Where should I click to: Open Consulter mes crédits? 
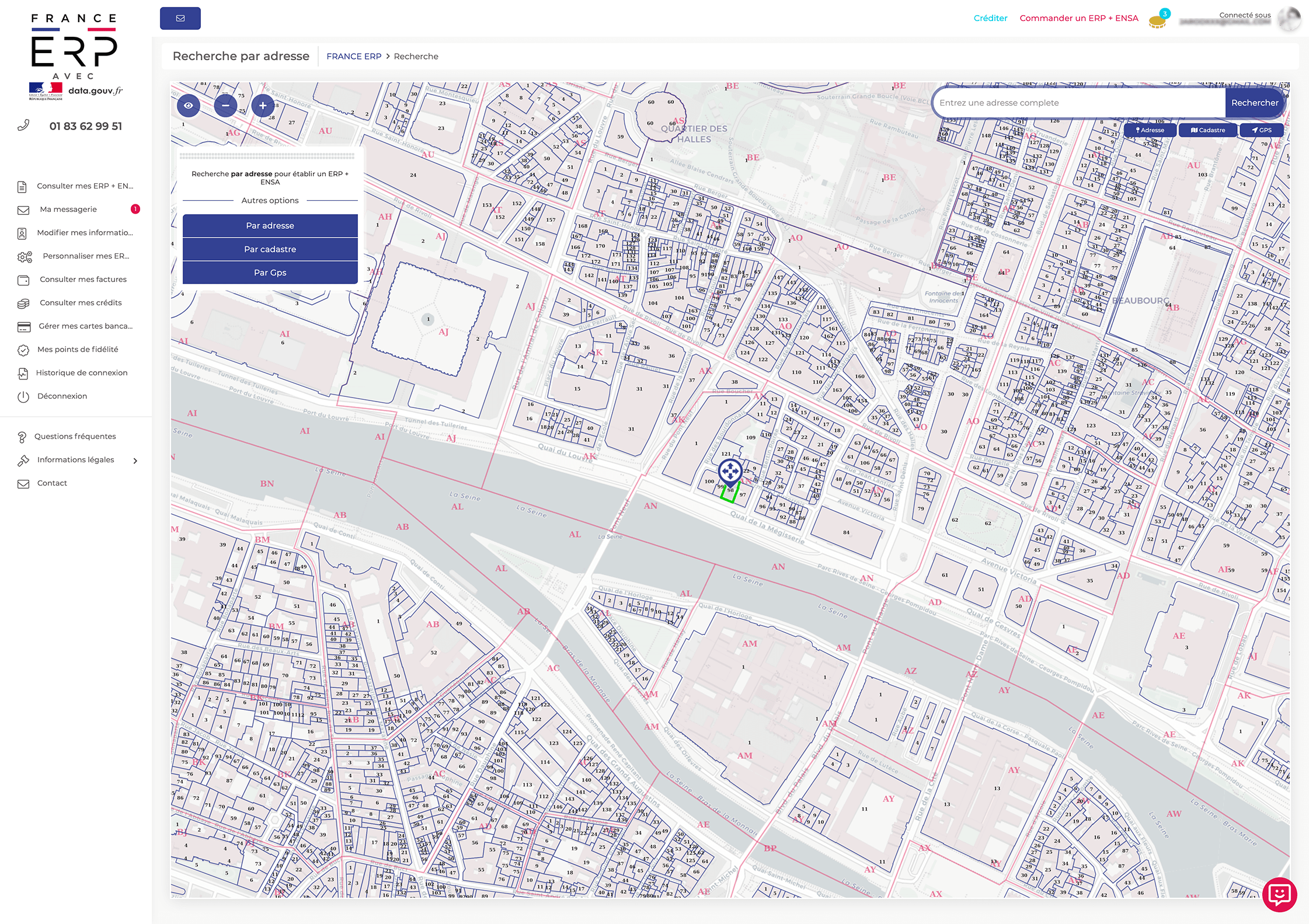coord(81,303)
